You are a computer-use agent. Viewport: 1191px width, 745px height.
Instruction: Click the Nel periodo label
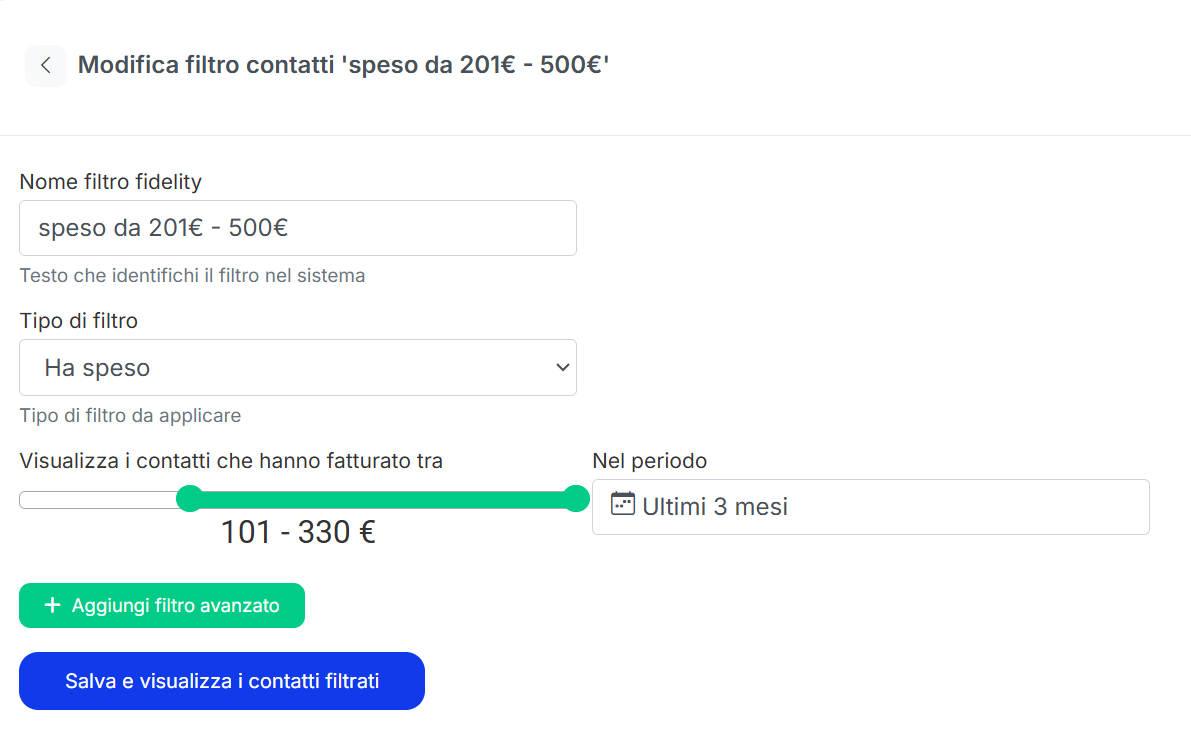[650, 461]
